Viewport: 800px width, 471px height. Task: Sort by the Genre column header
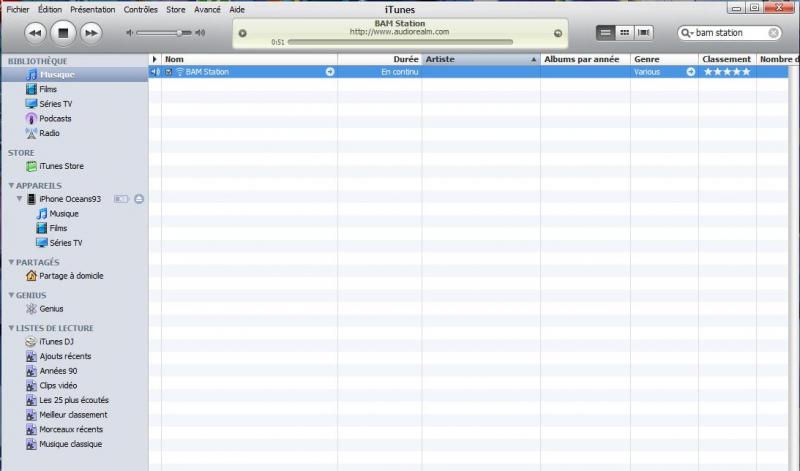[x=664, y=59]
